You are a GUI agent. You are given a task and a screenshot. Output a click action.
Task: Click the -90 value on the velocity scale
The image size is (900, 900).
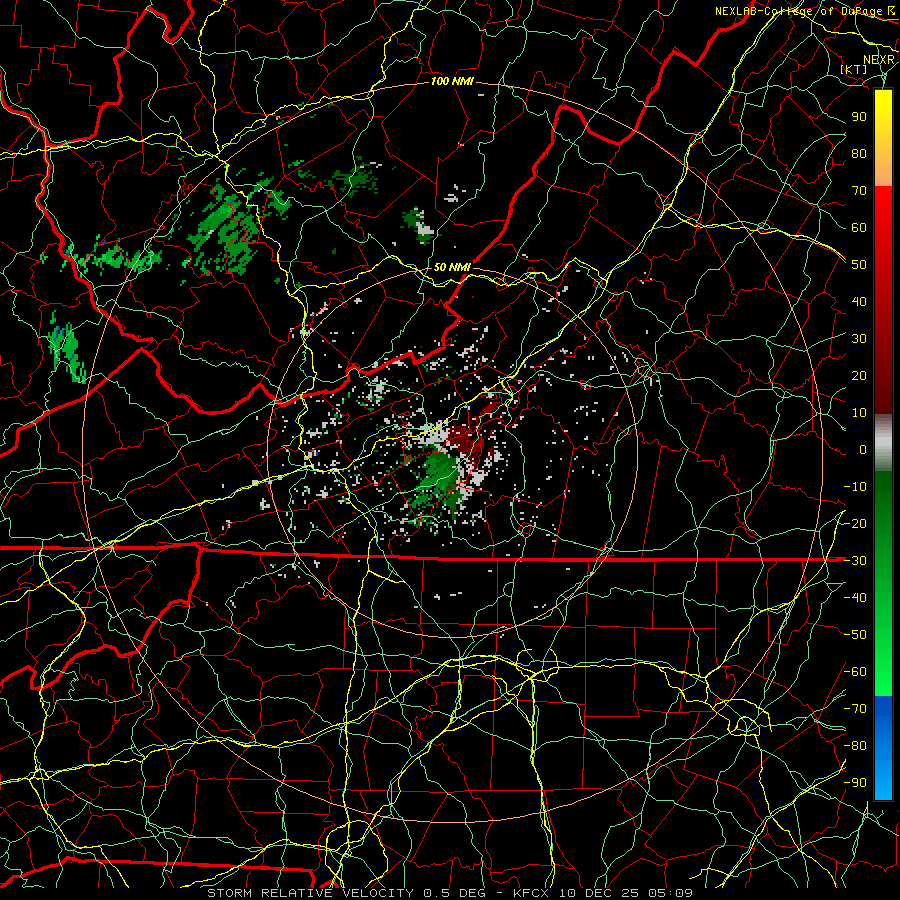[x=855, y=783]
